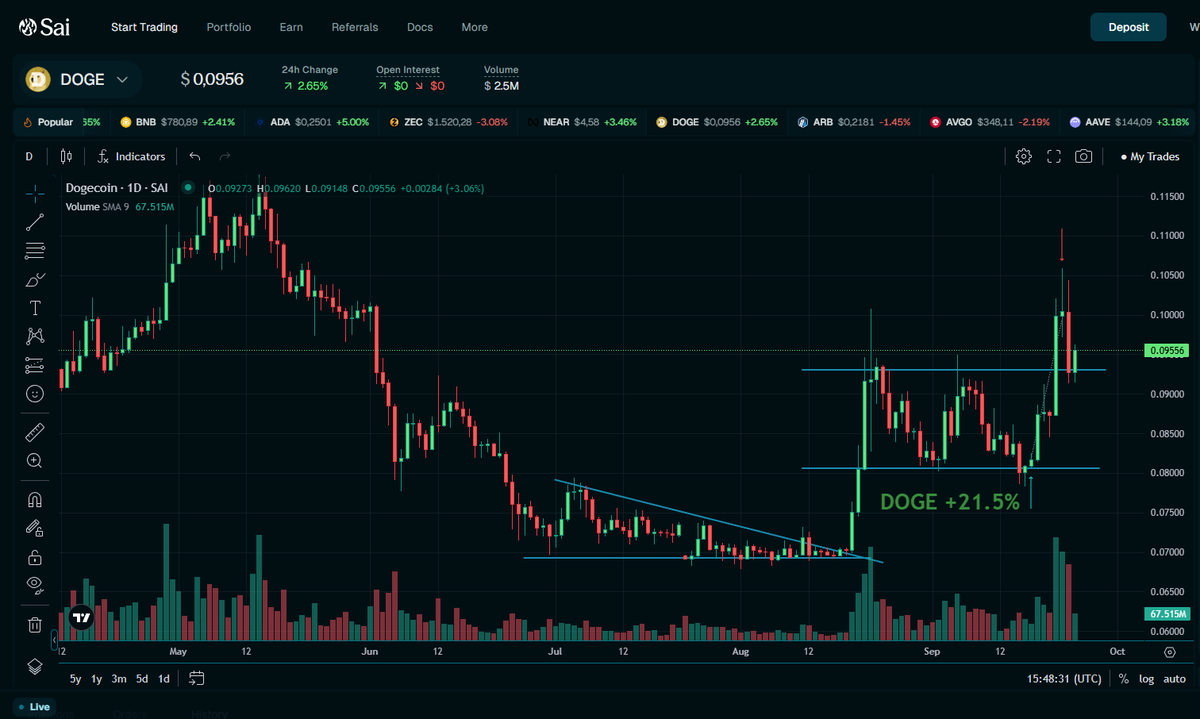Screen dimensions: 1200x719
Task: Set chart range to 1y
Action: 97,679
